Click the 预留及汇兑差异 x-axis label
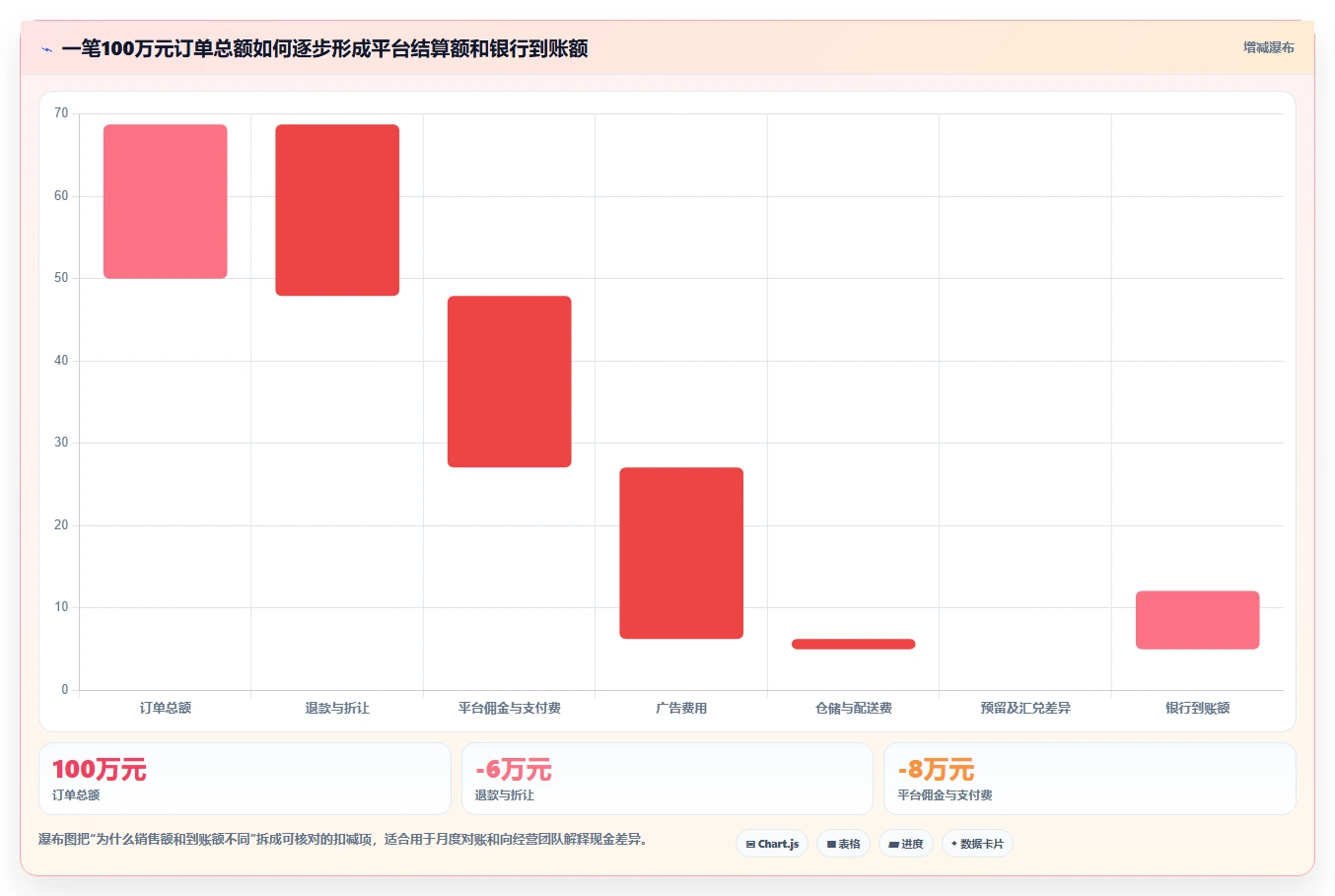The image size is (1335, 896). (x=1025, y=708)
